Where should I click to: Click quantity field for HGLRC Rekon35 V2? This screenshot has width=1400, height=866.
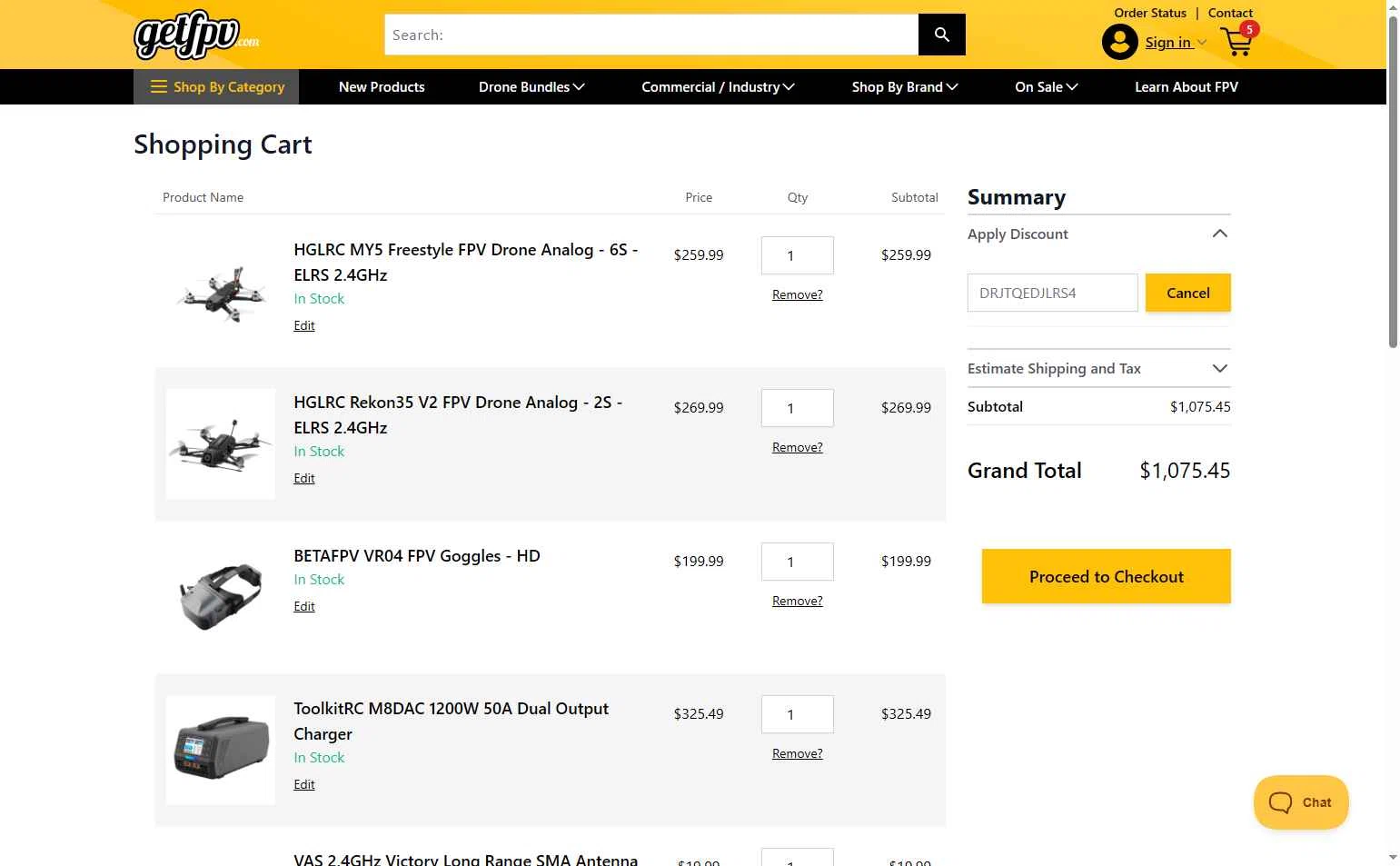tap(798, 408)
